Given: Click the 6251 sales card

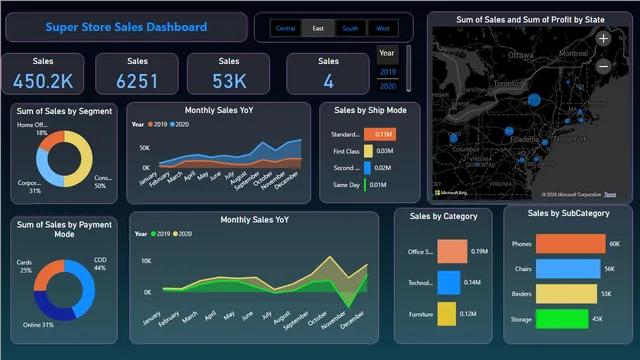Looking at the screenshot, I should pos(137,74).
